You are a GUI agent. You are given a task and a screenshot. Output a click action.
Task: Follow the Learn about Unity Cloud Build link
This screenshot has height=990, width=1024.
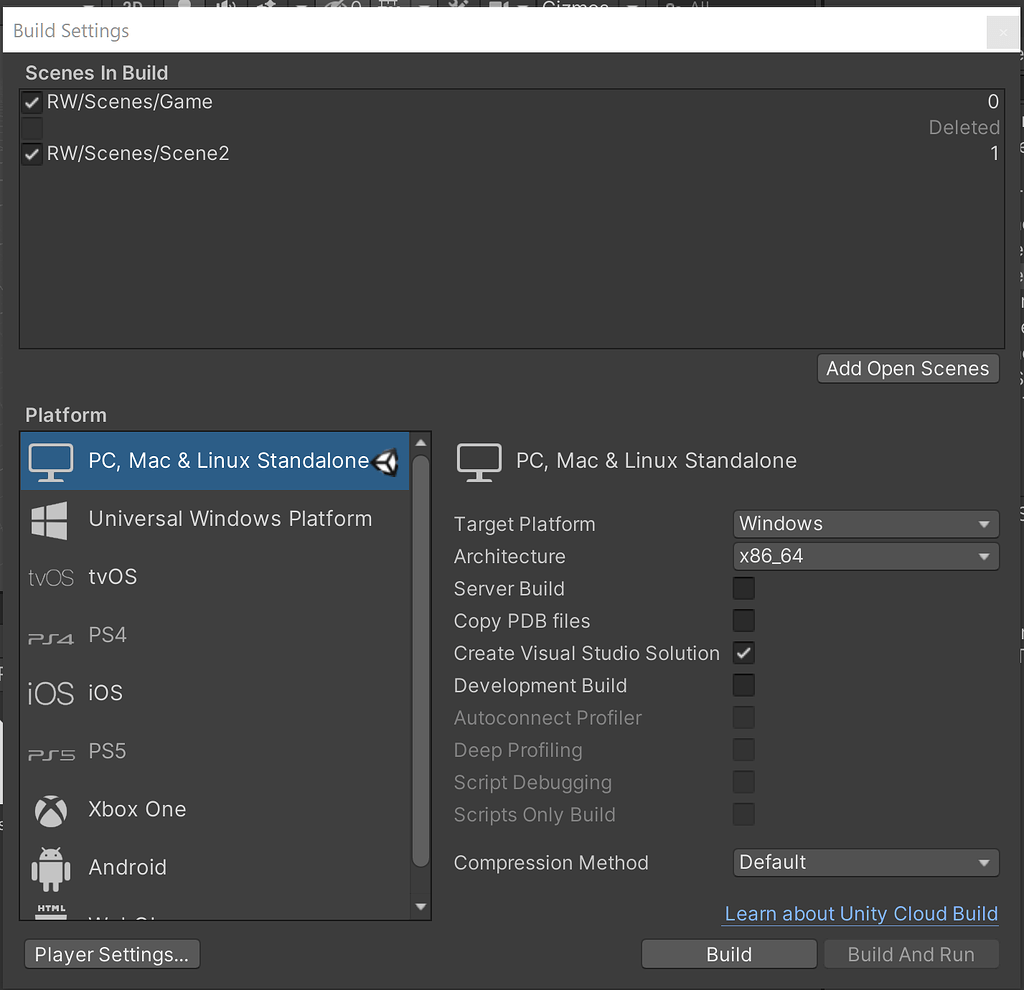click(861, 914)
